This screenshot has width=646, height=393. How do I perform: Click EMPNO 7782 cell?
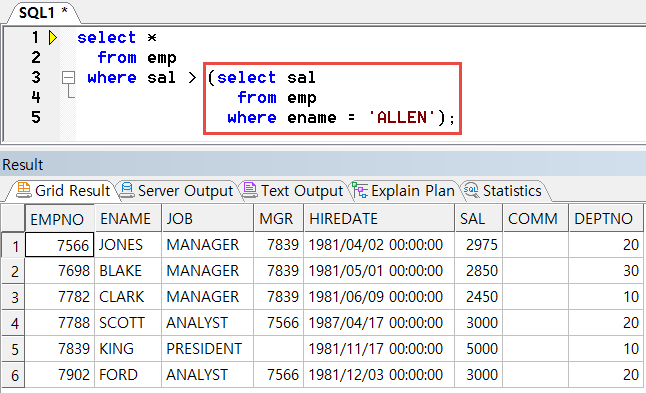(60, 297)
